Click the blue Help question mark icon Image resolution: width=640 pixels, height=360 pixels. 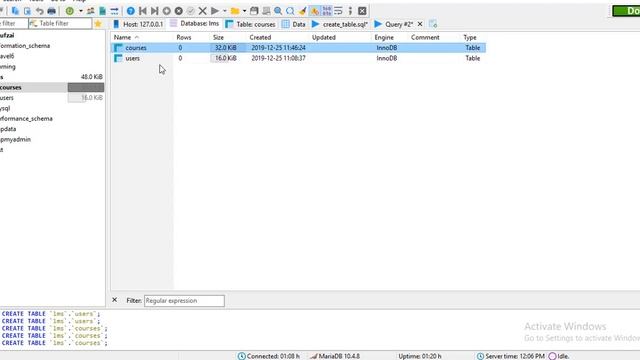(x=131, y=11)
